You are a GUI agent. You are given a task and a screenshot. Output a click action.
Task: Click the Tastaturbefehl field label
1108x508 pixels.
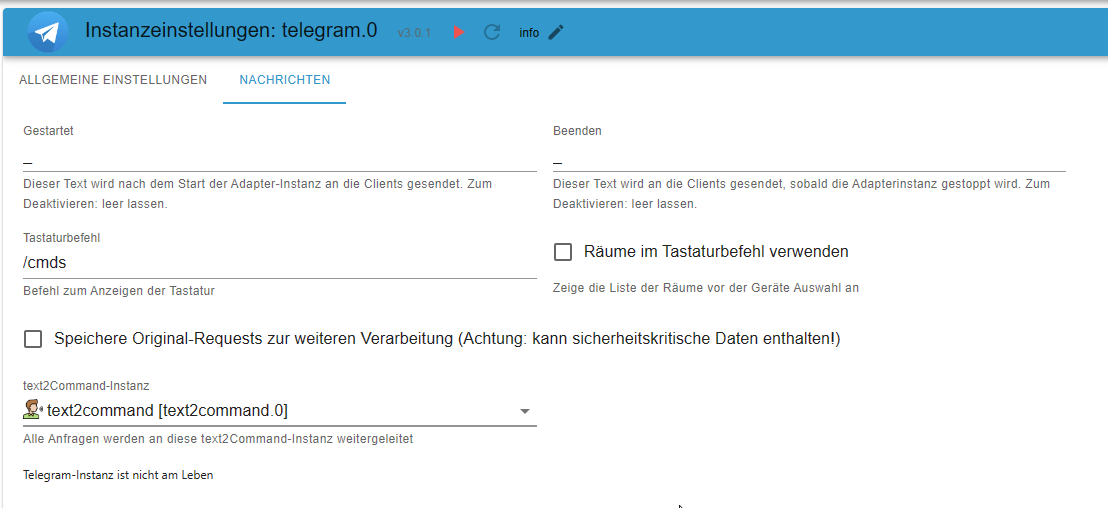tap(62, 237)
